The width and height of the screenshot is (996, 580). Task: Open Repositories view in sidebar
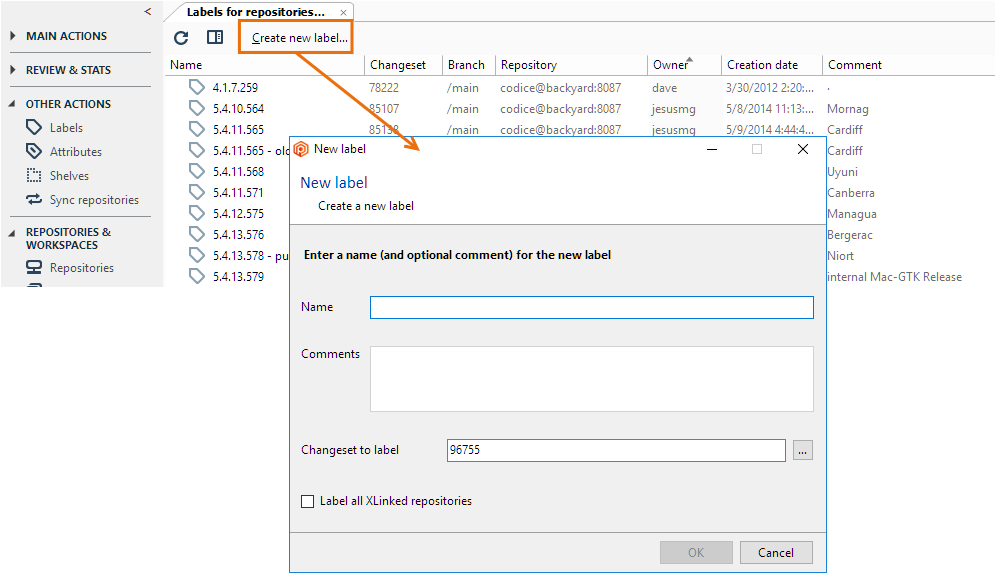pyautogui.click(x=81, y=268)
